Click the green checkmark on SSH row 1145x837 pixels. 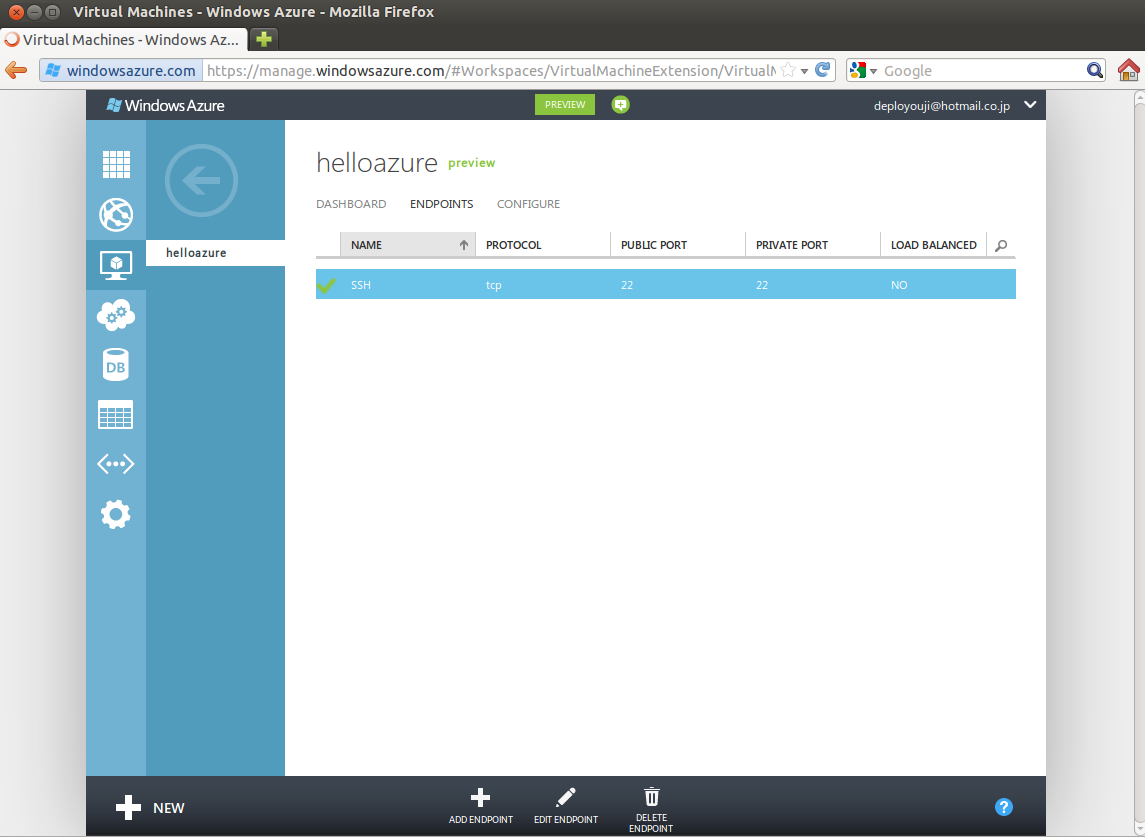click(x=326, y=285)
